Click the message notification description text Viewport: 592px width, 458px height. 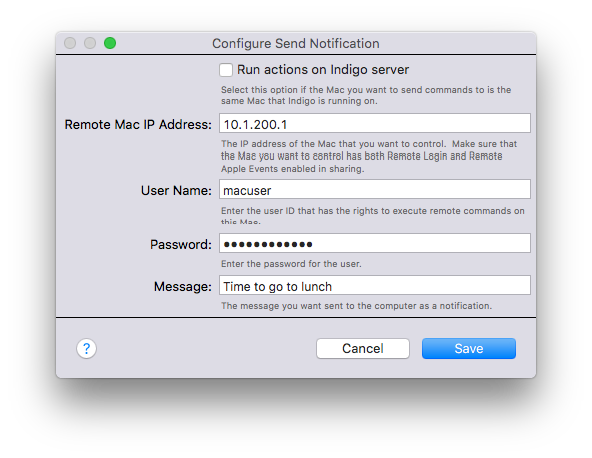click(x=356, y=306)
